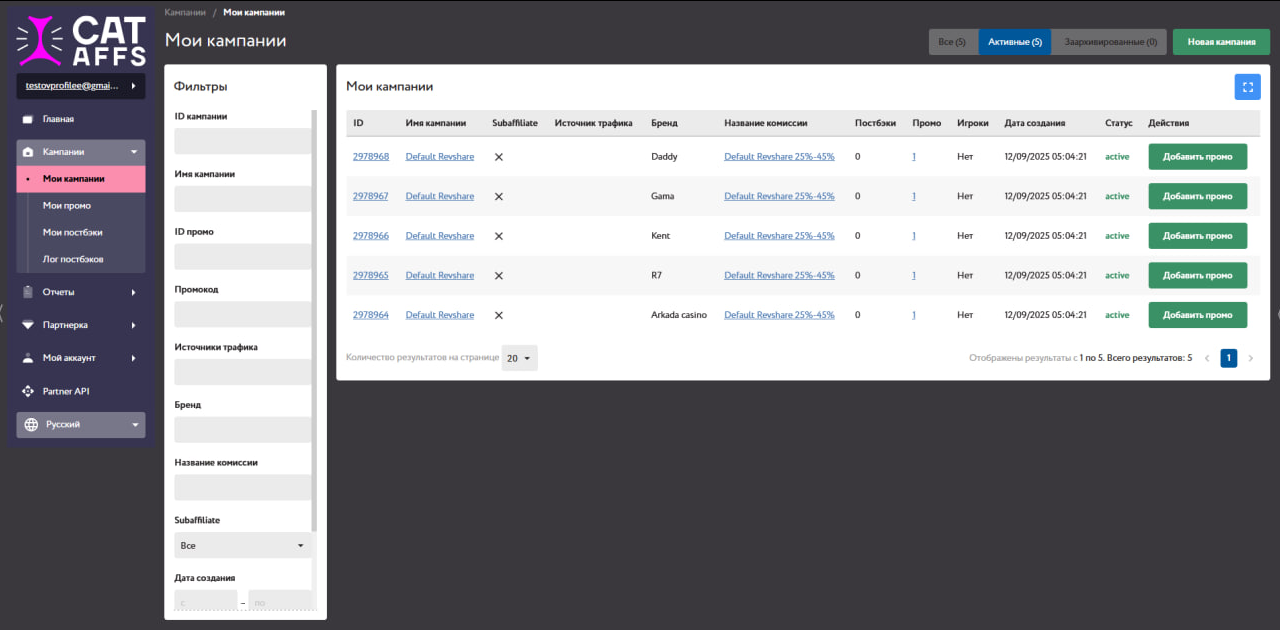The width and height of the screenshot is (1280, 630).
Task: Click the globe language icon
Action: pyautogui.click(x=31, y=425)
